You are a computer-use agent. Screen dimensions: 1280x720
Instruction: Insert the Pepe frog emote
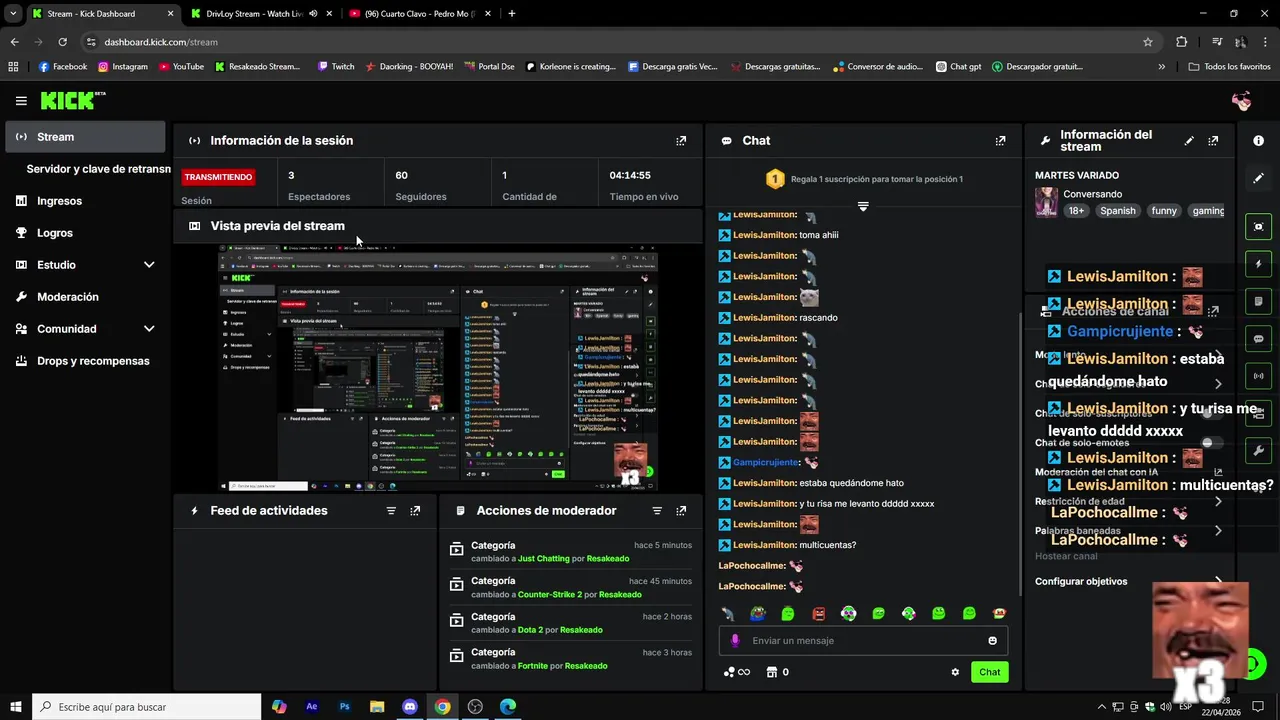(x=758, y=613)
